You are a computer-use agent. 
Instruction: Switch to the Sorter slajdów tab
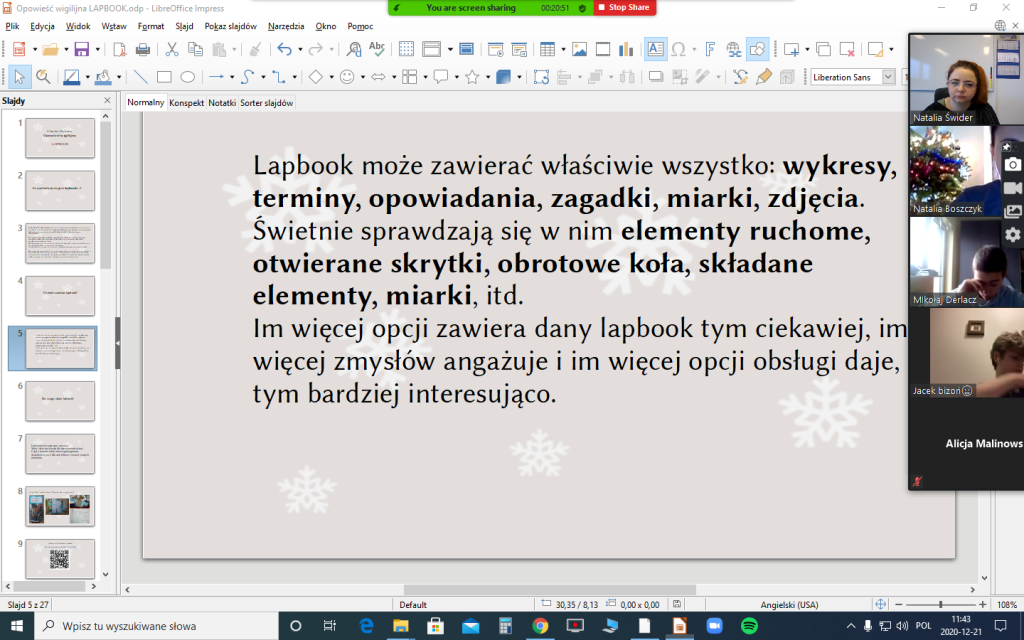coord(266,103)
